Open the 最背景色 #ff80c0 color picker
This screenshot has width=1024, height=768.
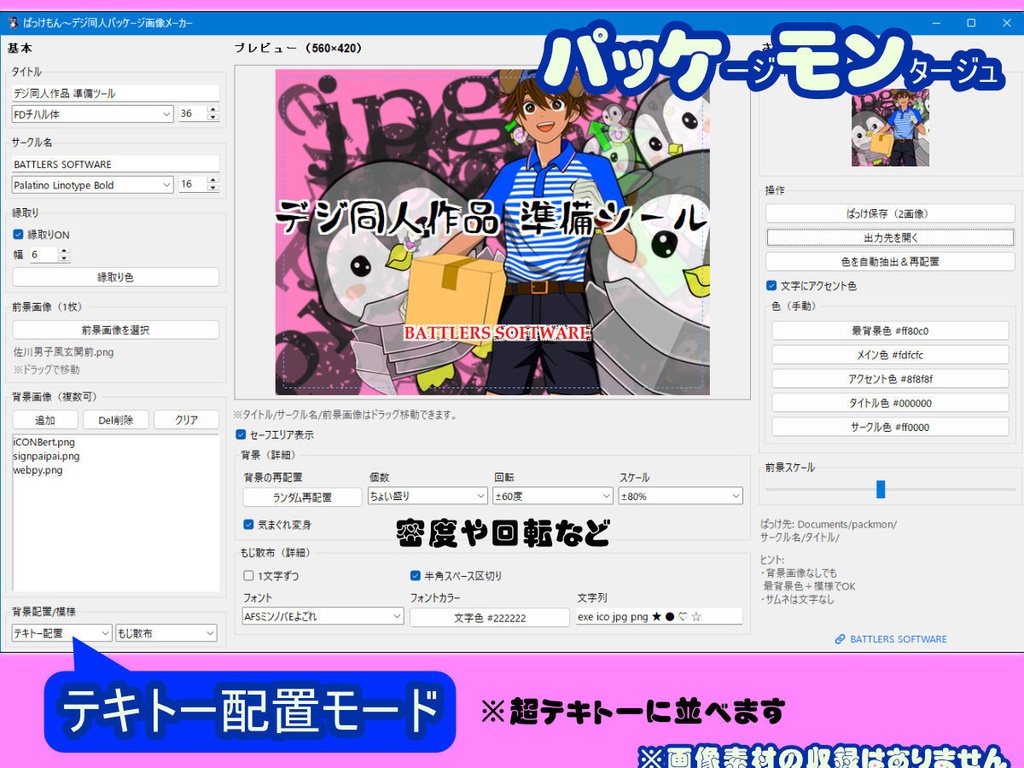(x=889, y=331)
